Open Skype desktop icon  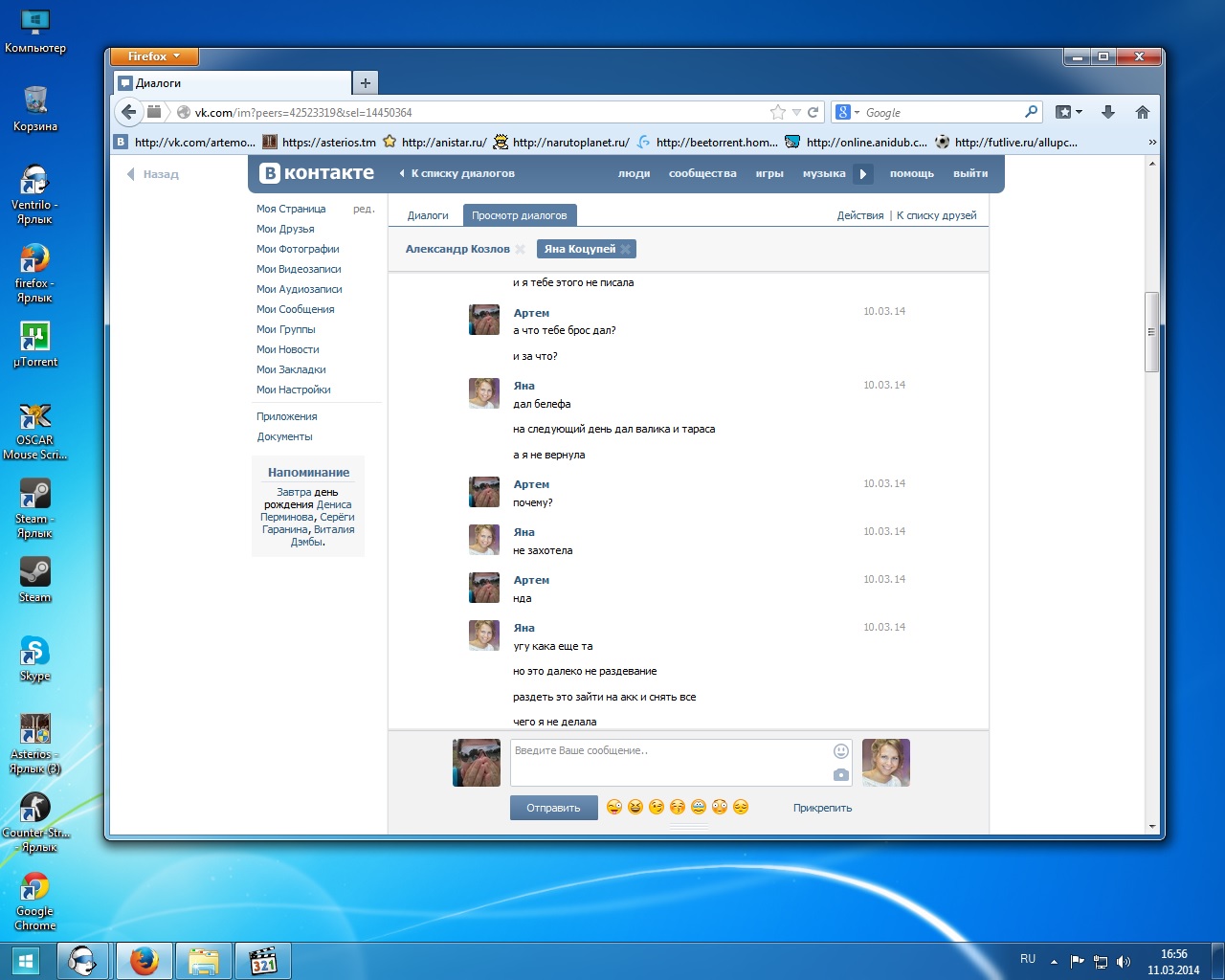[34, 658]
